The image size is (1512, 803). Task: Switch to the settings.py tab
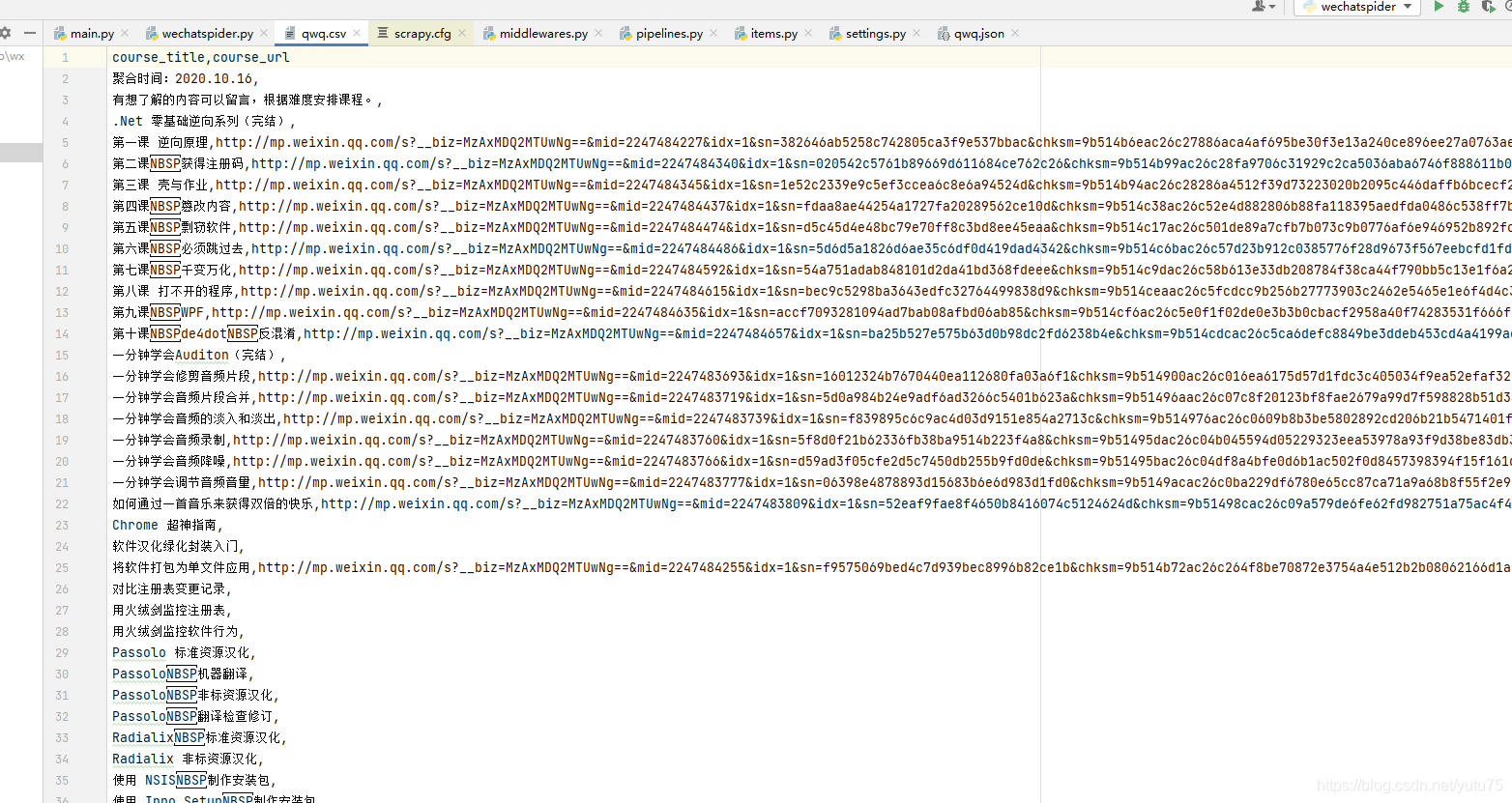875,33
